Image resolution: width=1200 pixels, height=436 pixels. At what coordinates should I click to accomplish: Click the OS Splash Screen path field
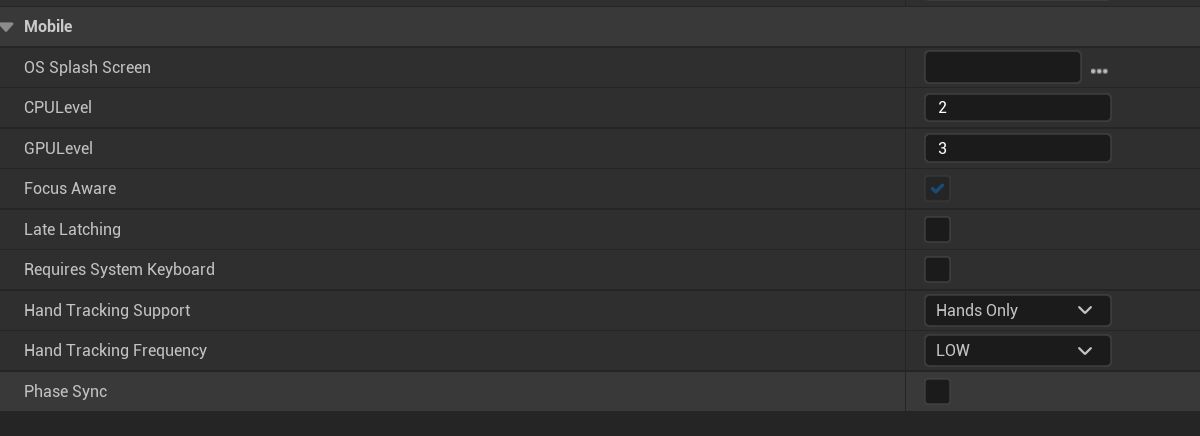click(x=1002, y=67)
